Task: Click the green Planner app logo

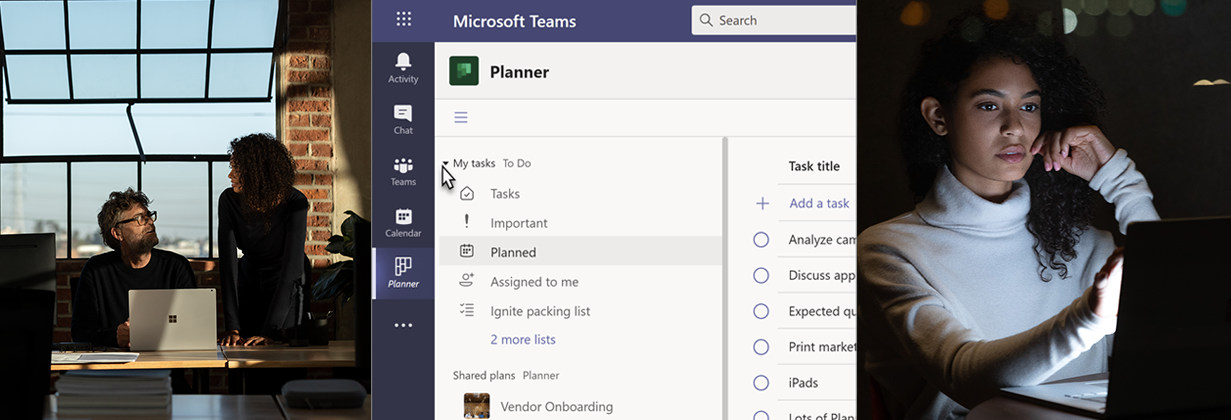Action: click(463, 71)
